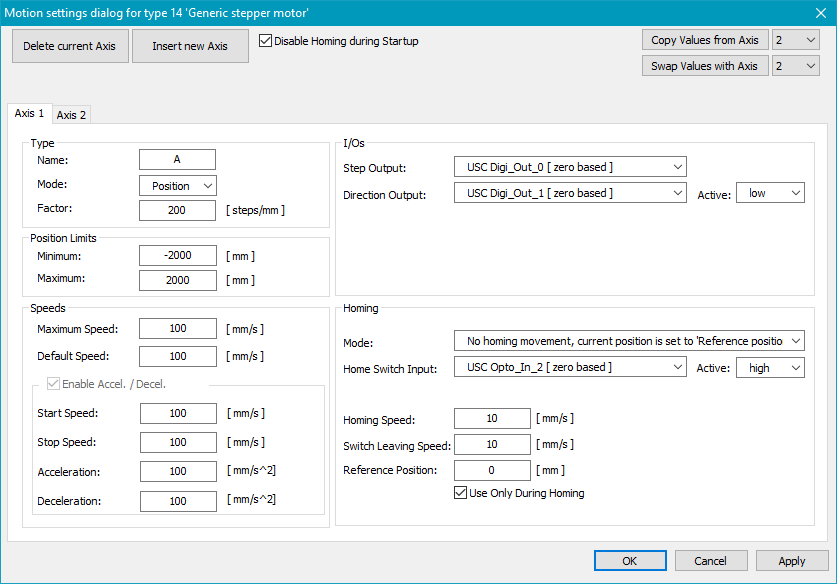Select the Axis 1 tab
Viewport: 837px width, 584px height.
[29, 114]
